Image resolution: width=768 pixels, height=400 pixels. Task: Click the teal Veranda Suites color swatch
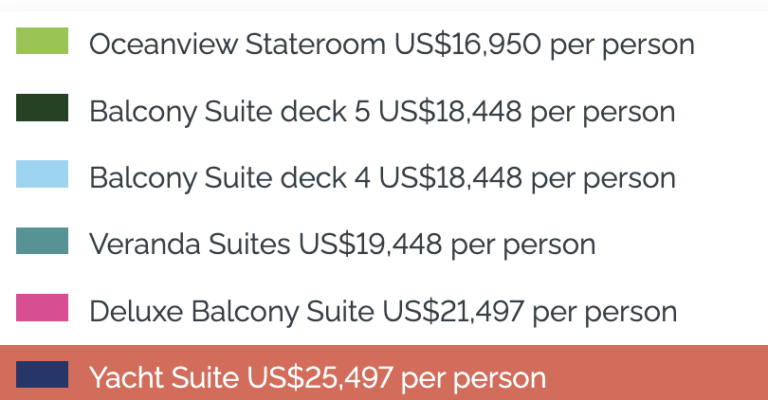pyautogui.click(x=42, y=241)
